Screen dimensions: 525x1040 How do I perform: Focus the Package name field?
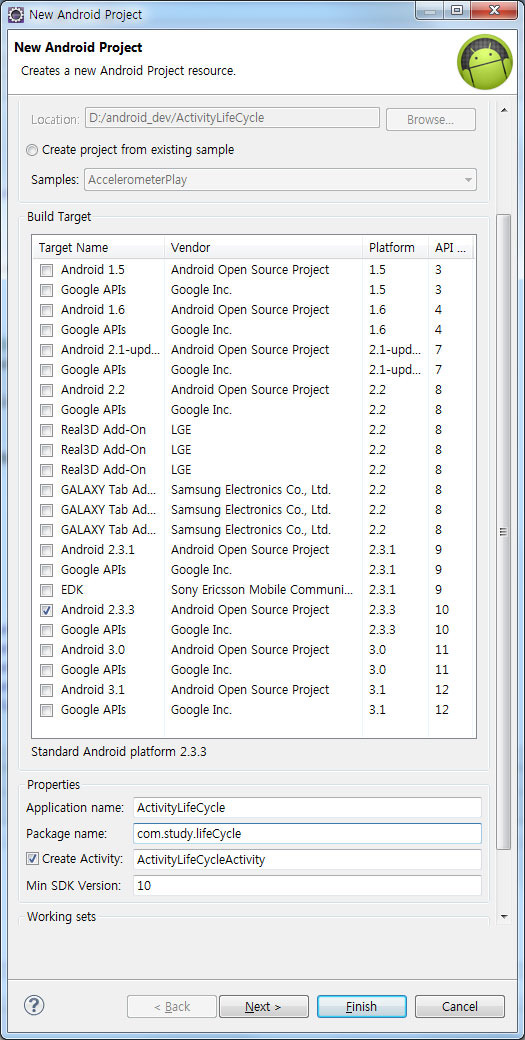307,834
